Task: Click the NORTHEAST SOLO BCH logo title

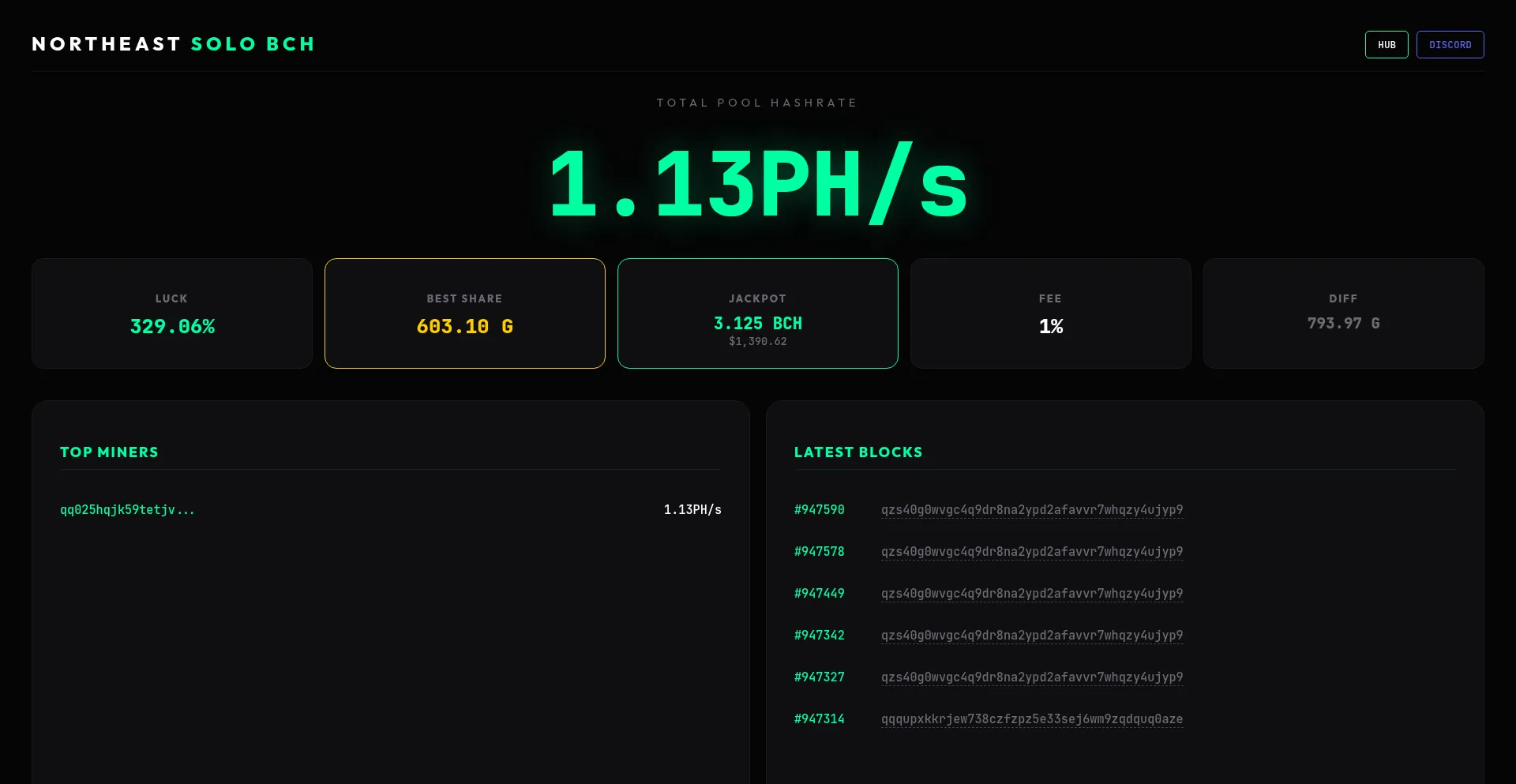Action: tap(174, 44)
